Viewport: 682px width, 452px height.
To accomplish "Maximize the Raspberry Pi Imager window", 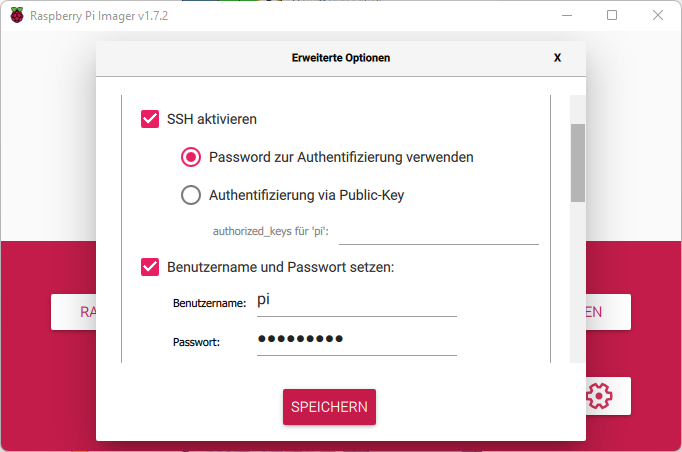I will pos(611,15).
